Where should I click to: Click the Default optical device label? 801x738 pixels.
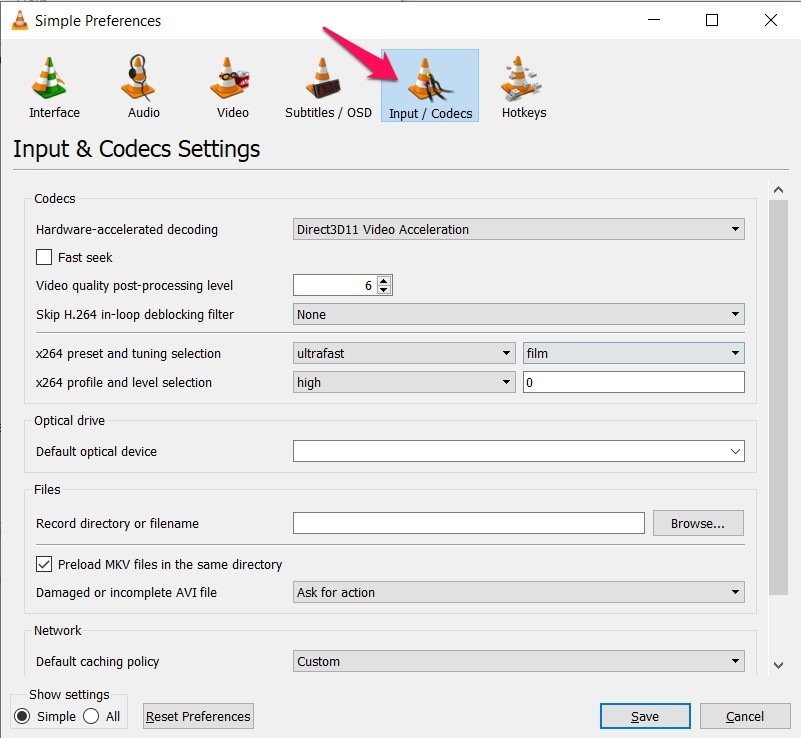(x=96, y=451)
